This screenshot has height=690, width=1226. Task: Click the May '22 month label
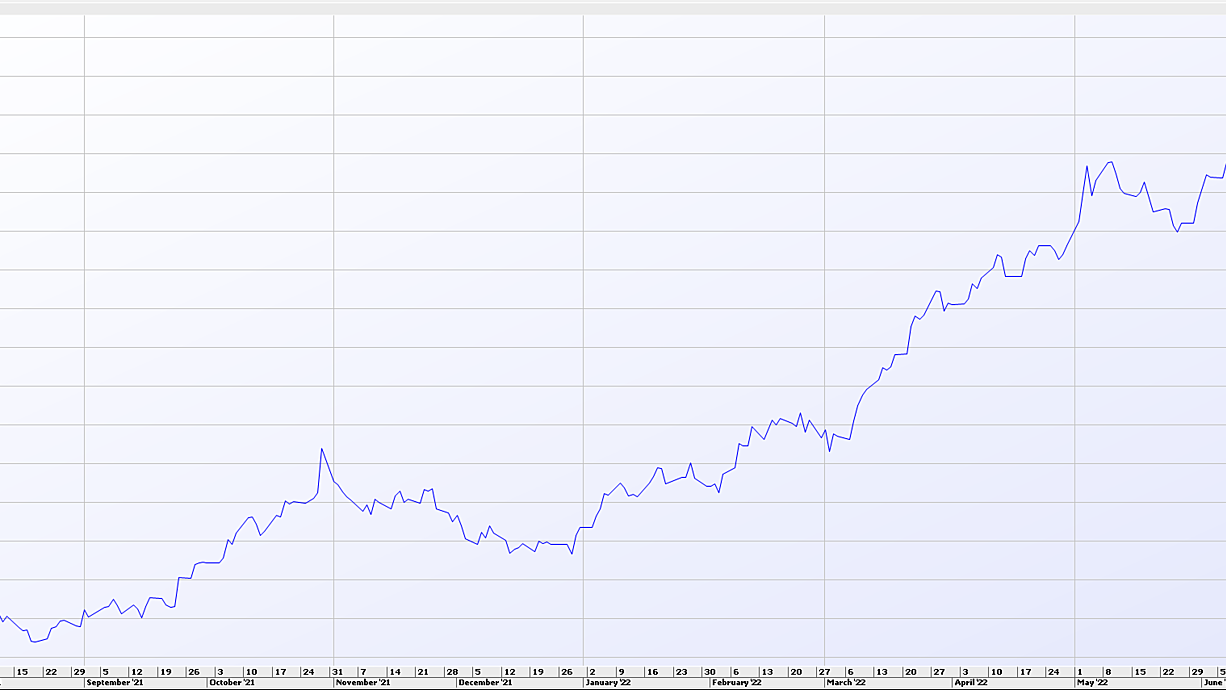click(x=1093, y=683)
